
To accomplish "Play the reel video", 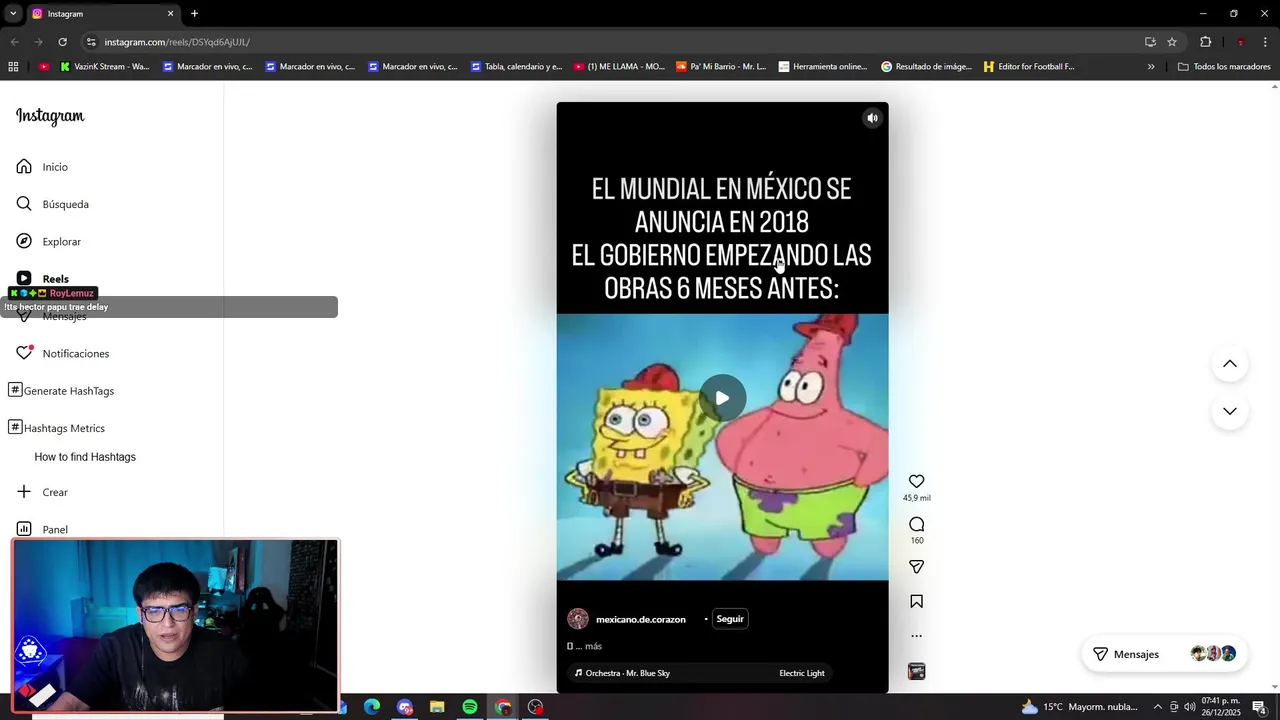I will click(722, 398).
